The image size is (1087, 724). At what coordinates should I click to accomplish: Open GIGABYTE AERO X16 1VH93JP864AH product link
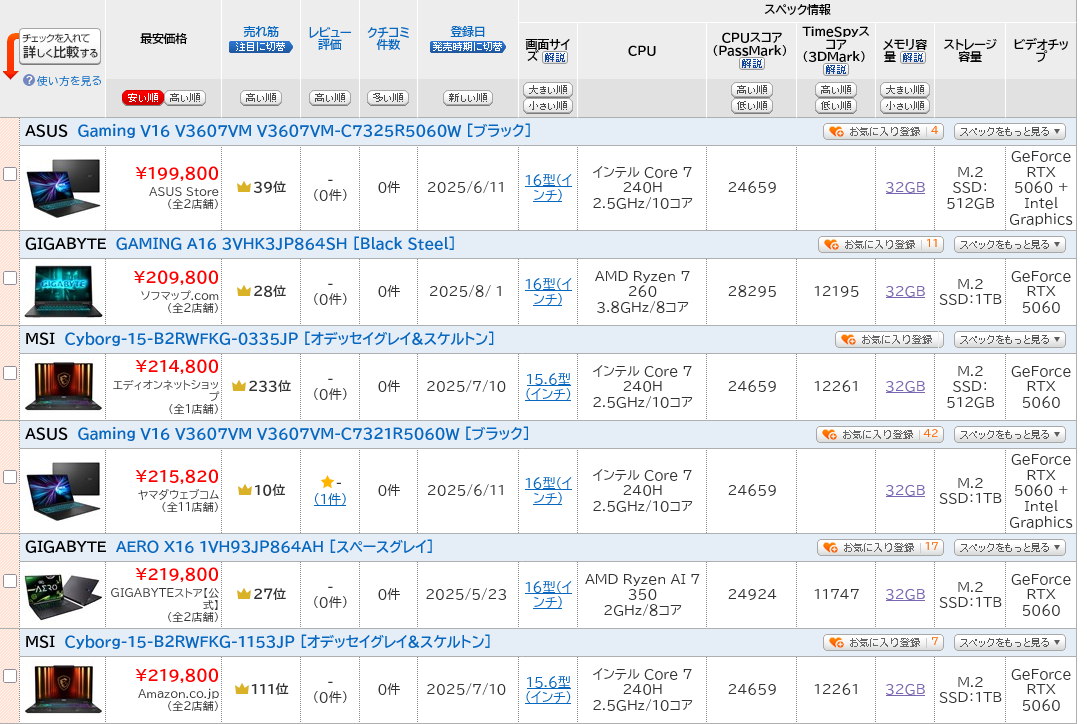(x=274, y=547)
